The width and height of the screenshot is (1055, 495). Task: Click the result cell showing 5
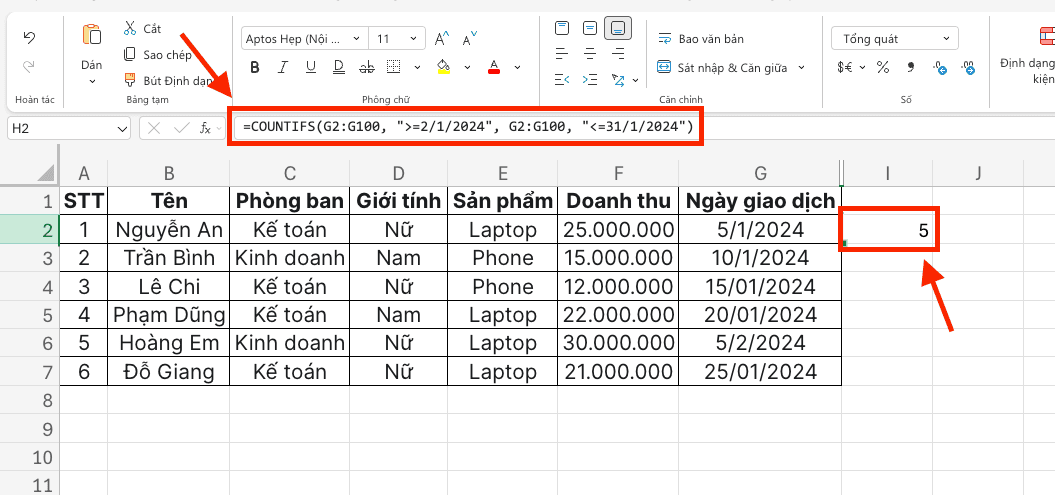click(887, 230)
